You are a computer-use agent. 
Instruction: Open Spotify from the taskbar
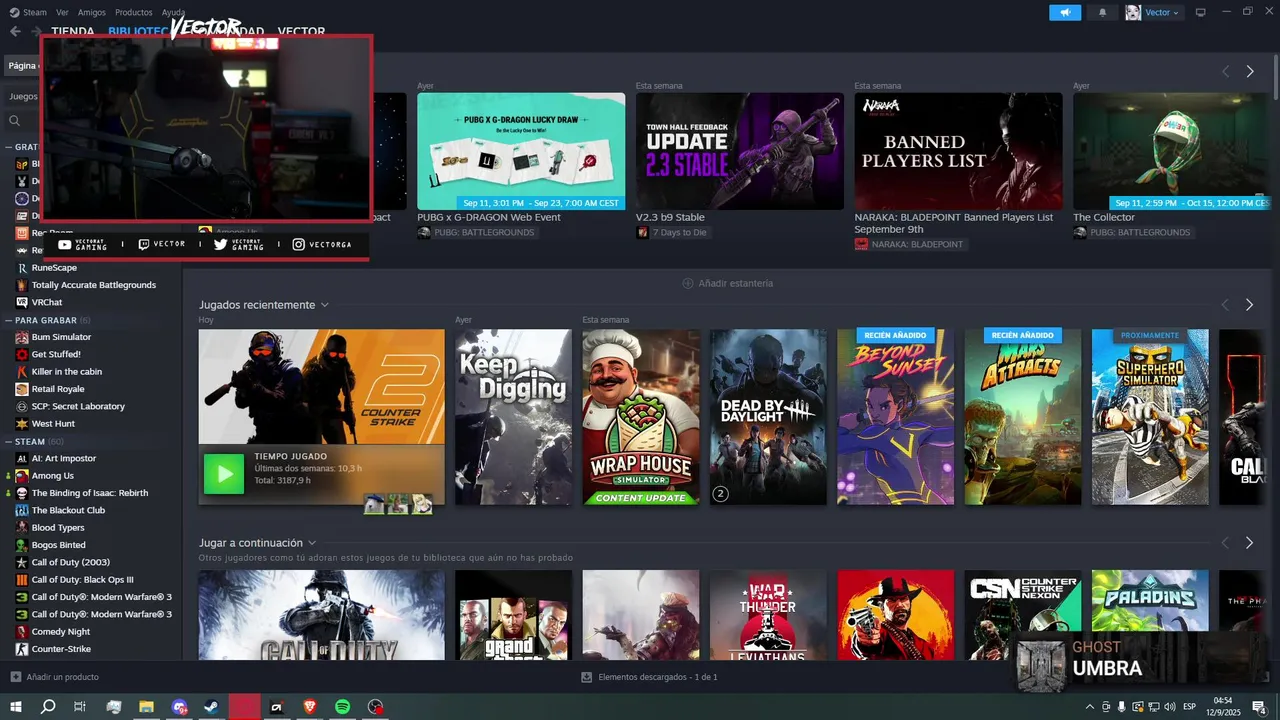tap(342, 706)
